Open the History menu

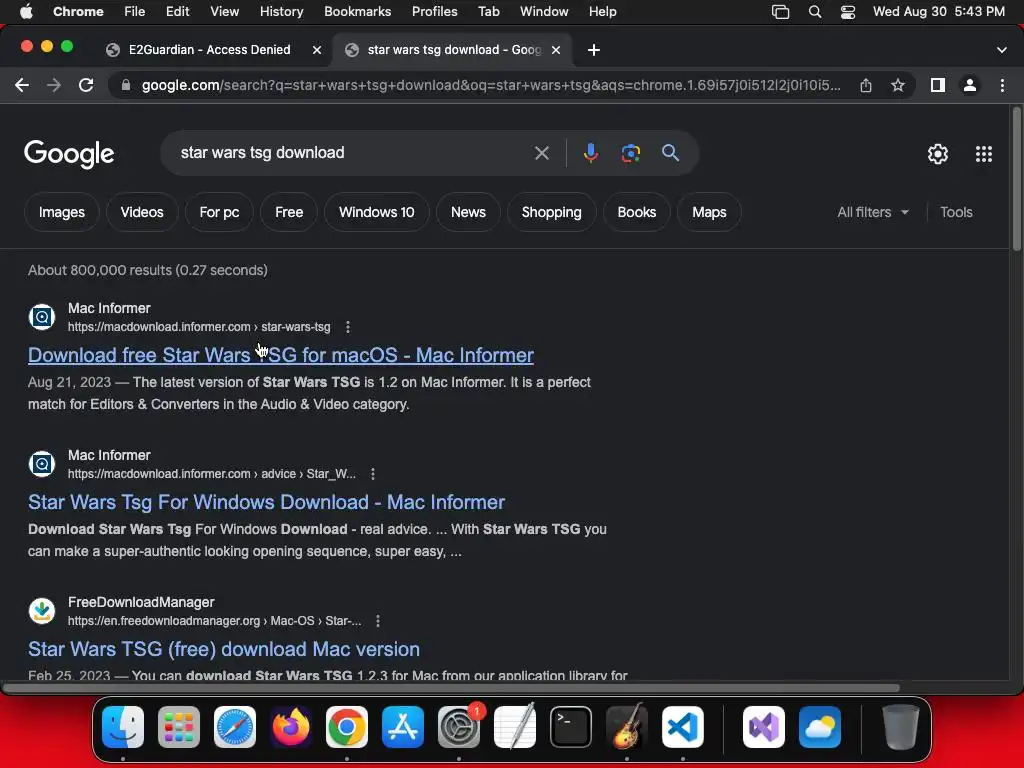point(281,12)
